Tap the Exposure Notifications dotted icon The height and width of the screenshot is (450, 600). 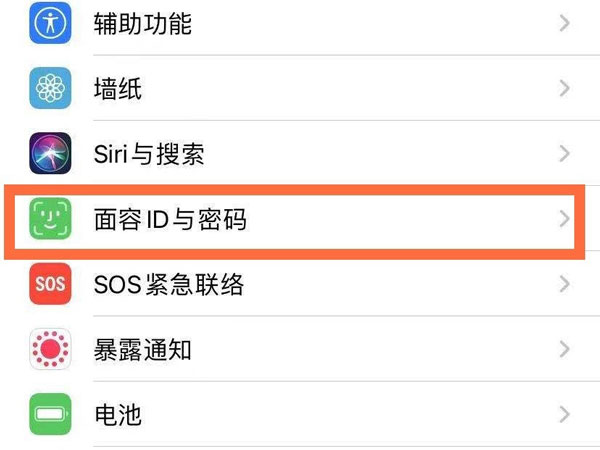[x=50, y=350]
